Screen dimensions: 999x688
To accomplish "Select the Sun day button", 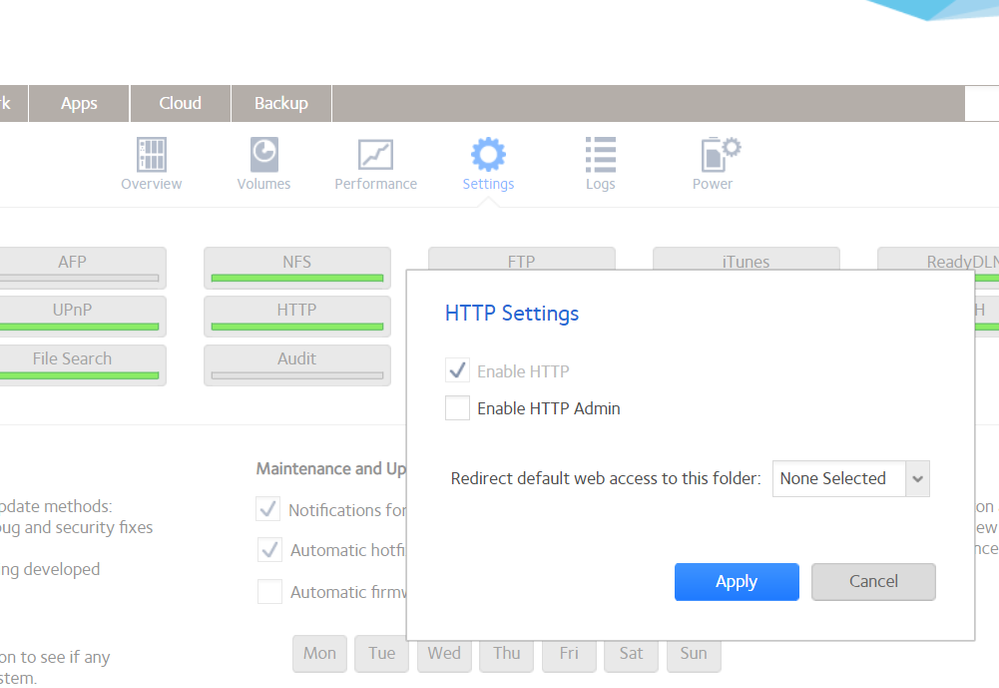I will point(694,656).
